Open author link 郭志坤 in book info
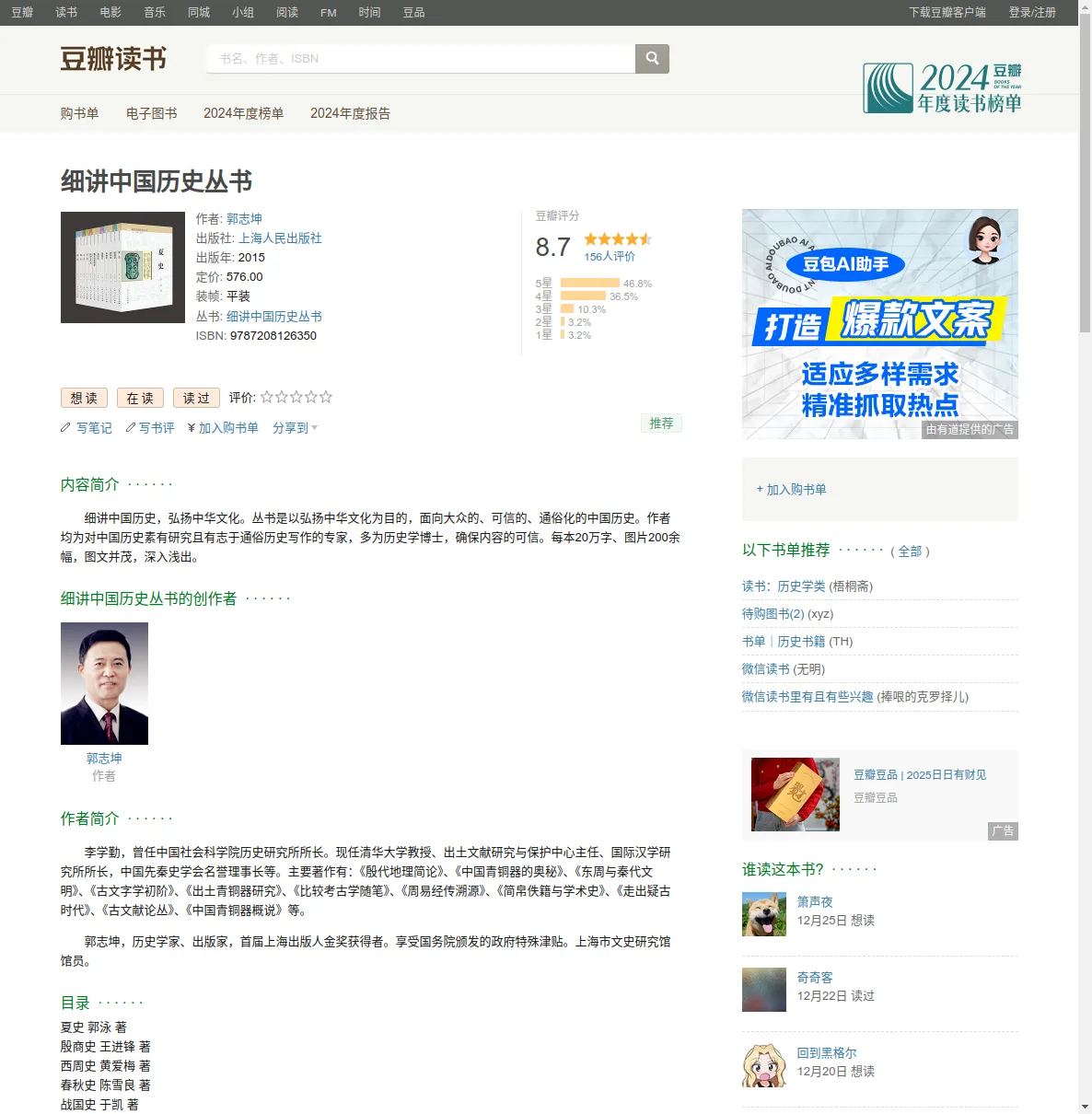The height and width of the screenshot is (1114, 1092). pyautogui.click(x=244, y=219)
